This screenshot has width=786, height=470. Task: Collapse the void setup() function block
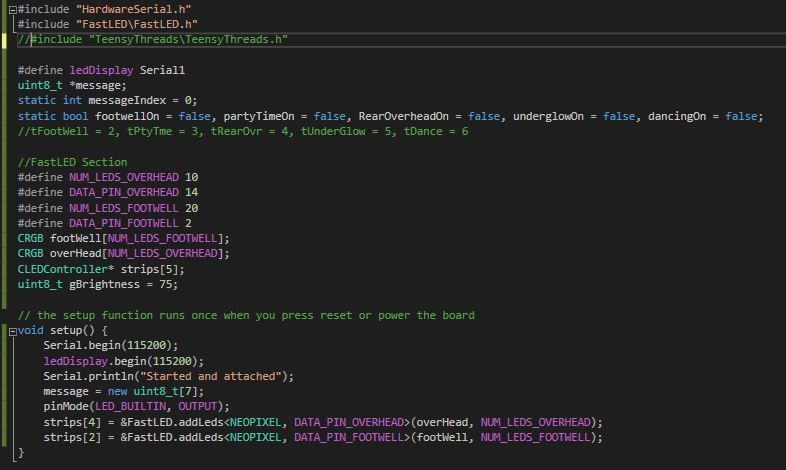13,331
